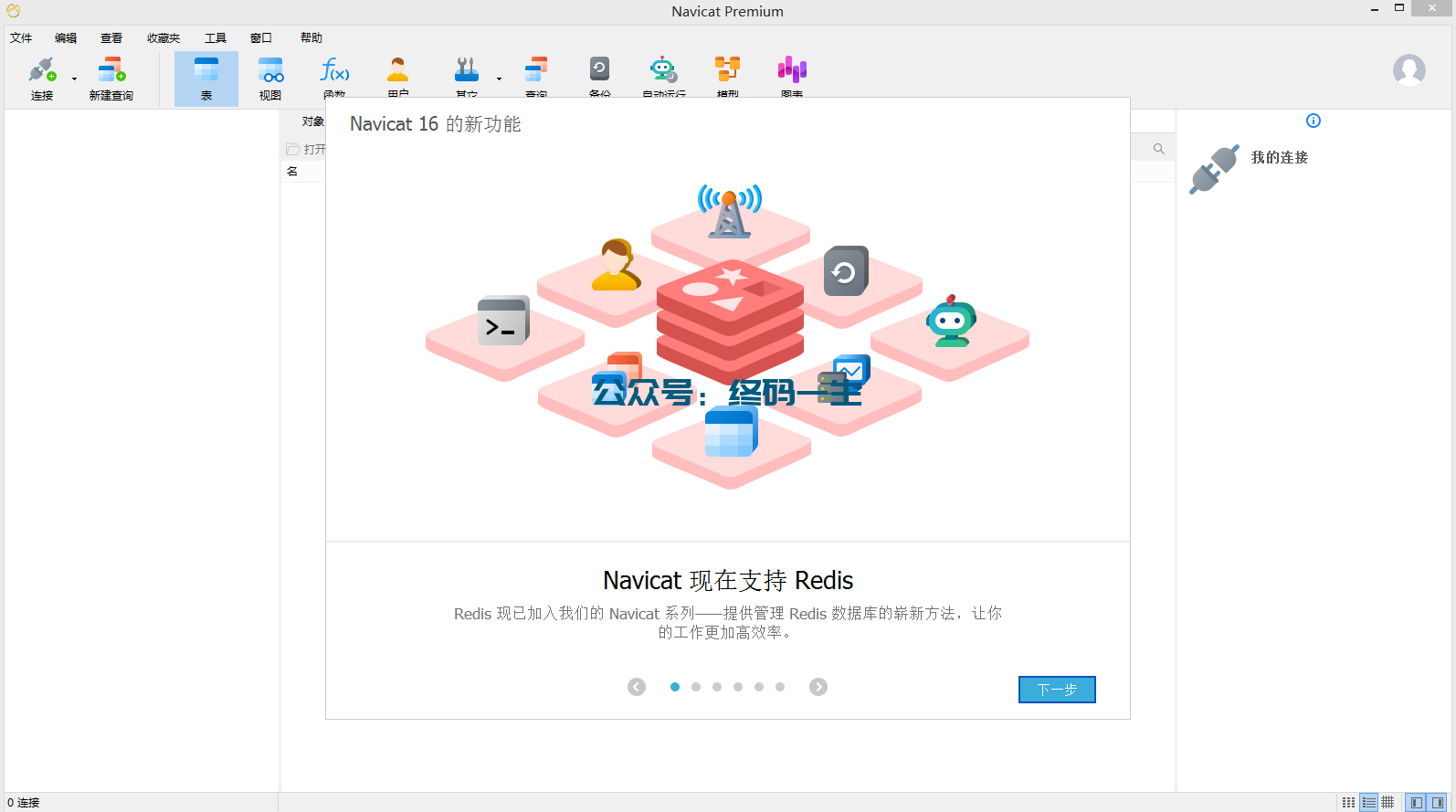Open the 收藏夹 menu
The image size is (1456, 812).
[164, 37]
